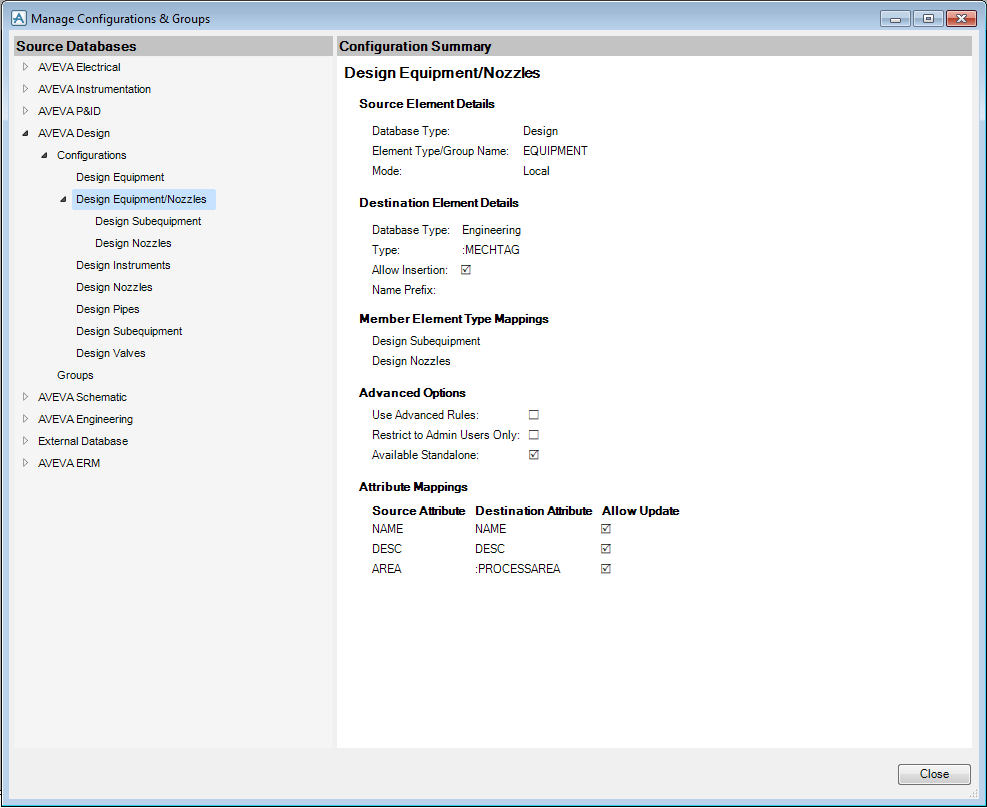Screen dimensions: 987x808
Task: Expand the AVEVA Schematic node
Action: tap(25, 396)
